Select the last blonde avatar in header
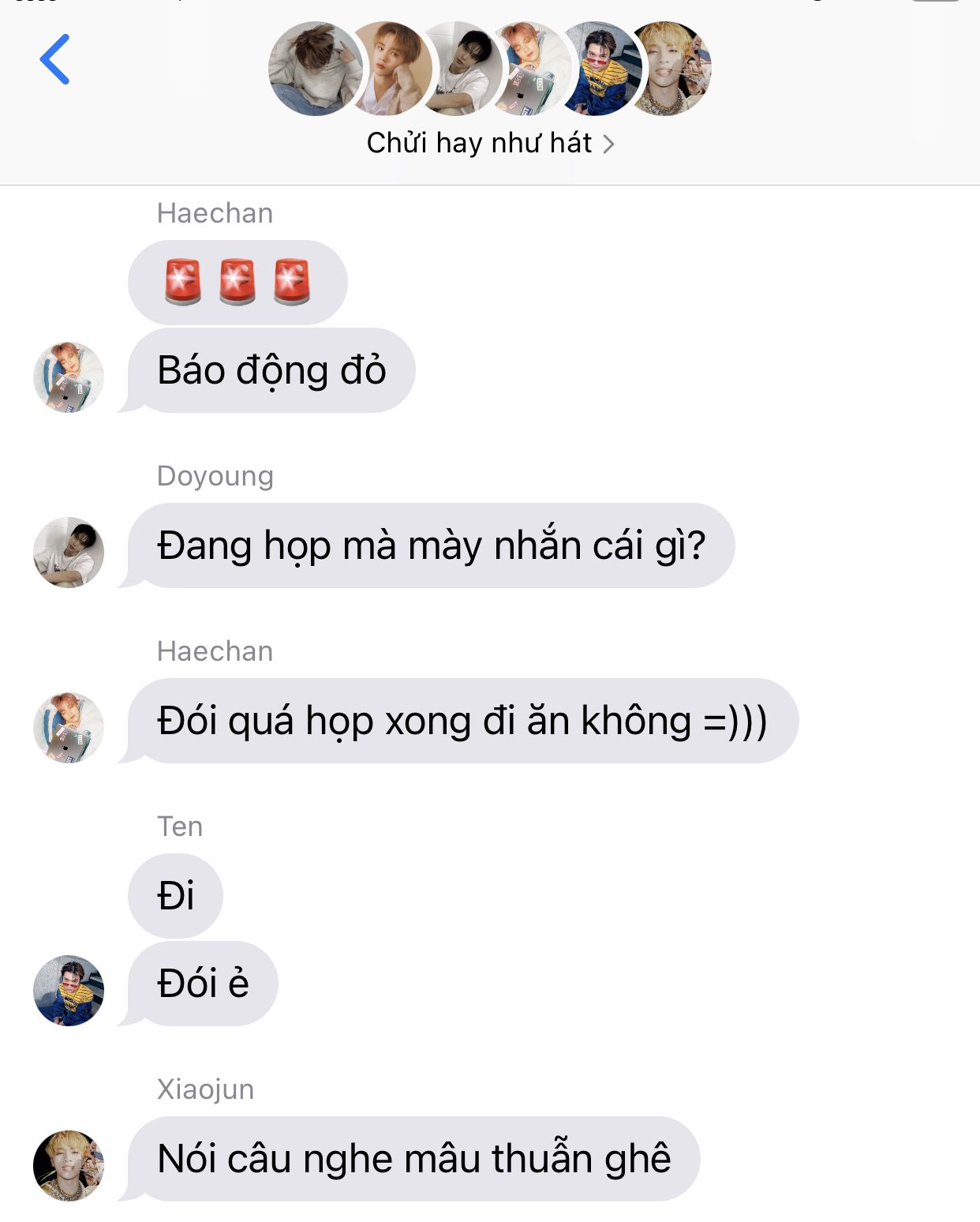Viewport: 980px width, 1222px height. [x=677, y=69]
